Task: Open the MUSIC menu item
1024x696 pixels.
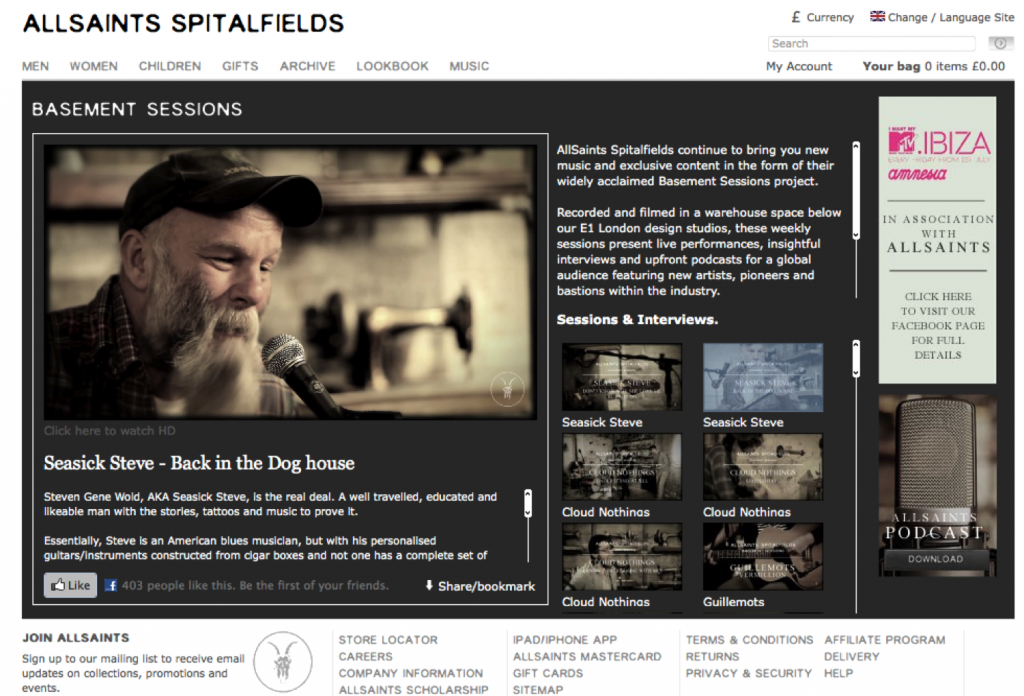Action: click(x=469, y=66)
